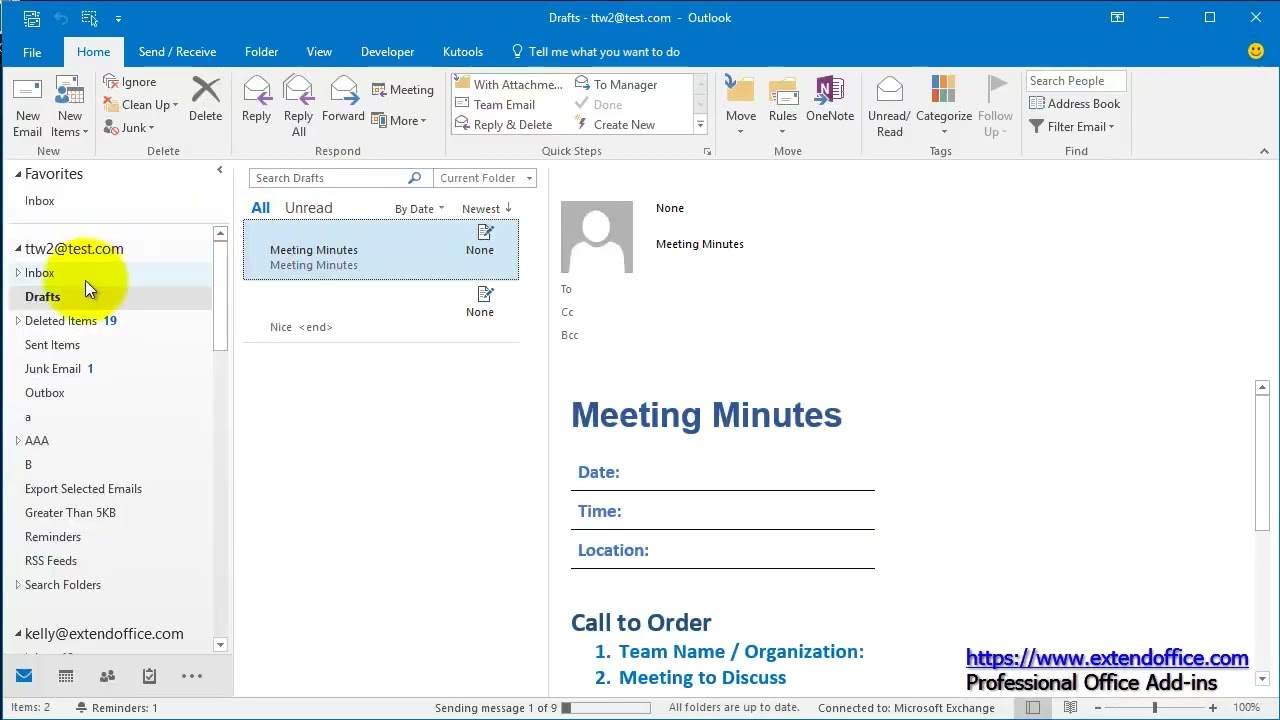This screenshot has width=1280, height=720.
Task: Open the People view icon in navigation bar
Action: click(x=107, y=676)
